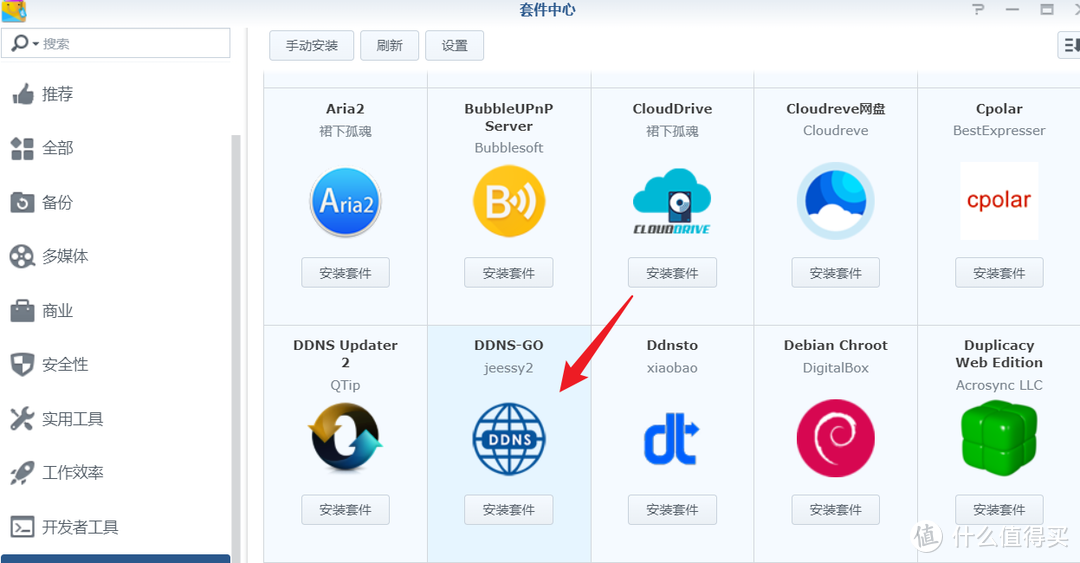Install the Ddnsto package
Screen dimensions: 1080x563
pyautogui.click(x=672, y=510)
